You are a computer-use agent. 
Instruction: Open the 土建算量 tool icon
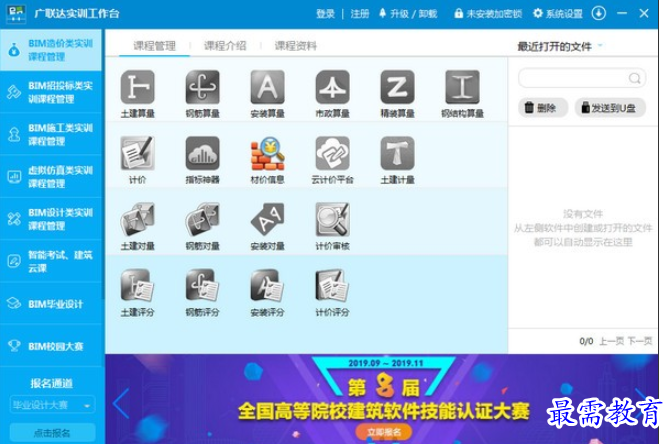[x=137, y=87]
